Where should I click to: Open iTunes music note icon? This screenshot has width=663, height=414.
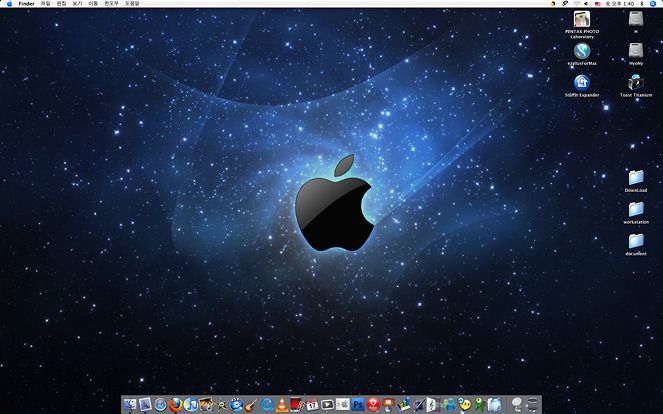pyautogui.click(x=191, y=405)
